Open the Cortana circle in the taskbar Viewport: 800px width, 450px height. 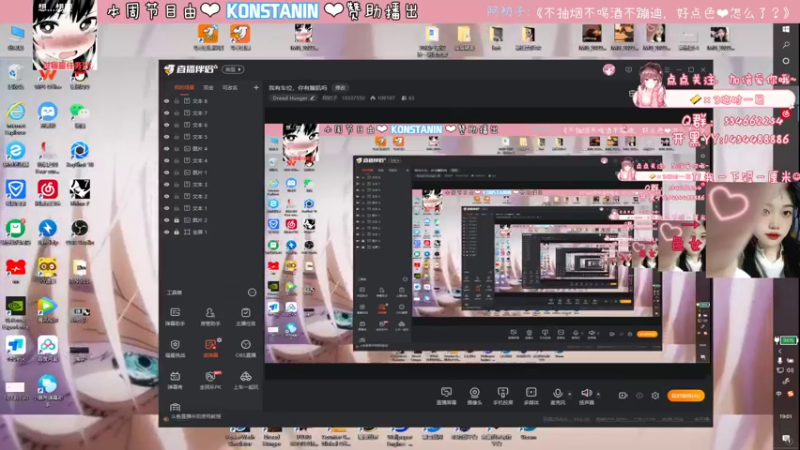(786, 61)
